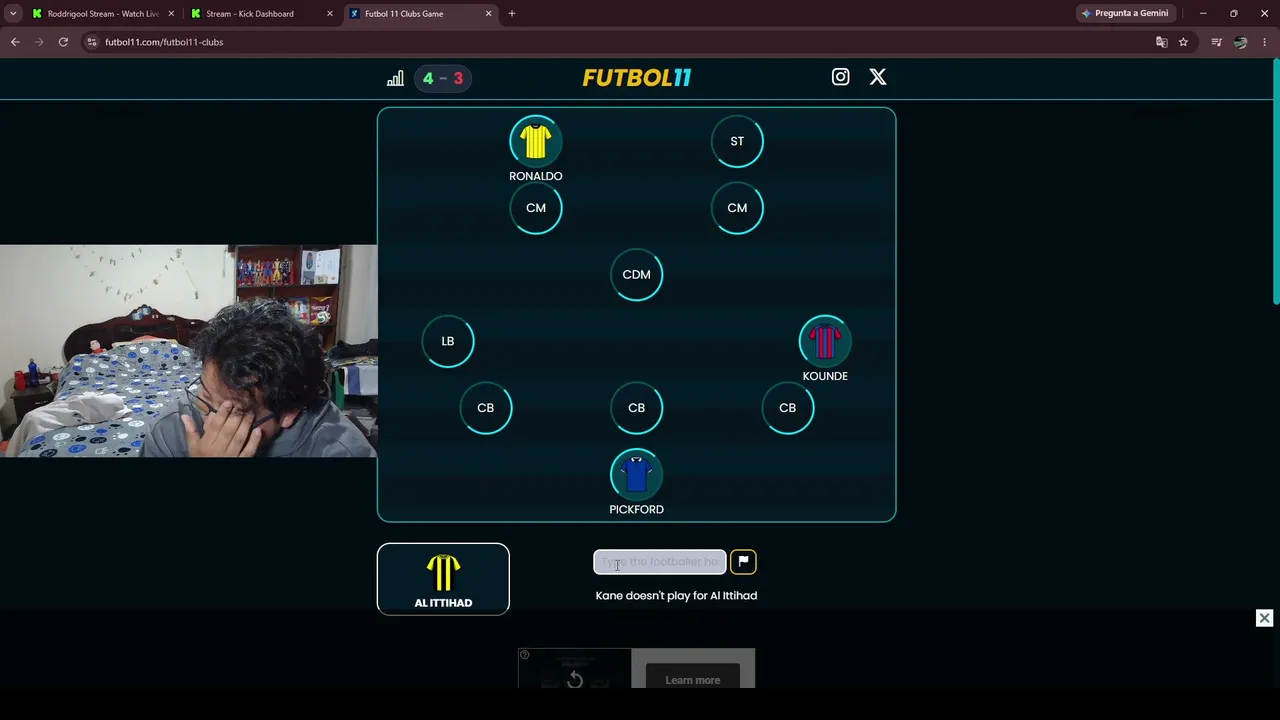Select the CB slot directly above Pickford
This screenshot has height=720, width=1280.
pyautogui.click(x=636, y=408)
